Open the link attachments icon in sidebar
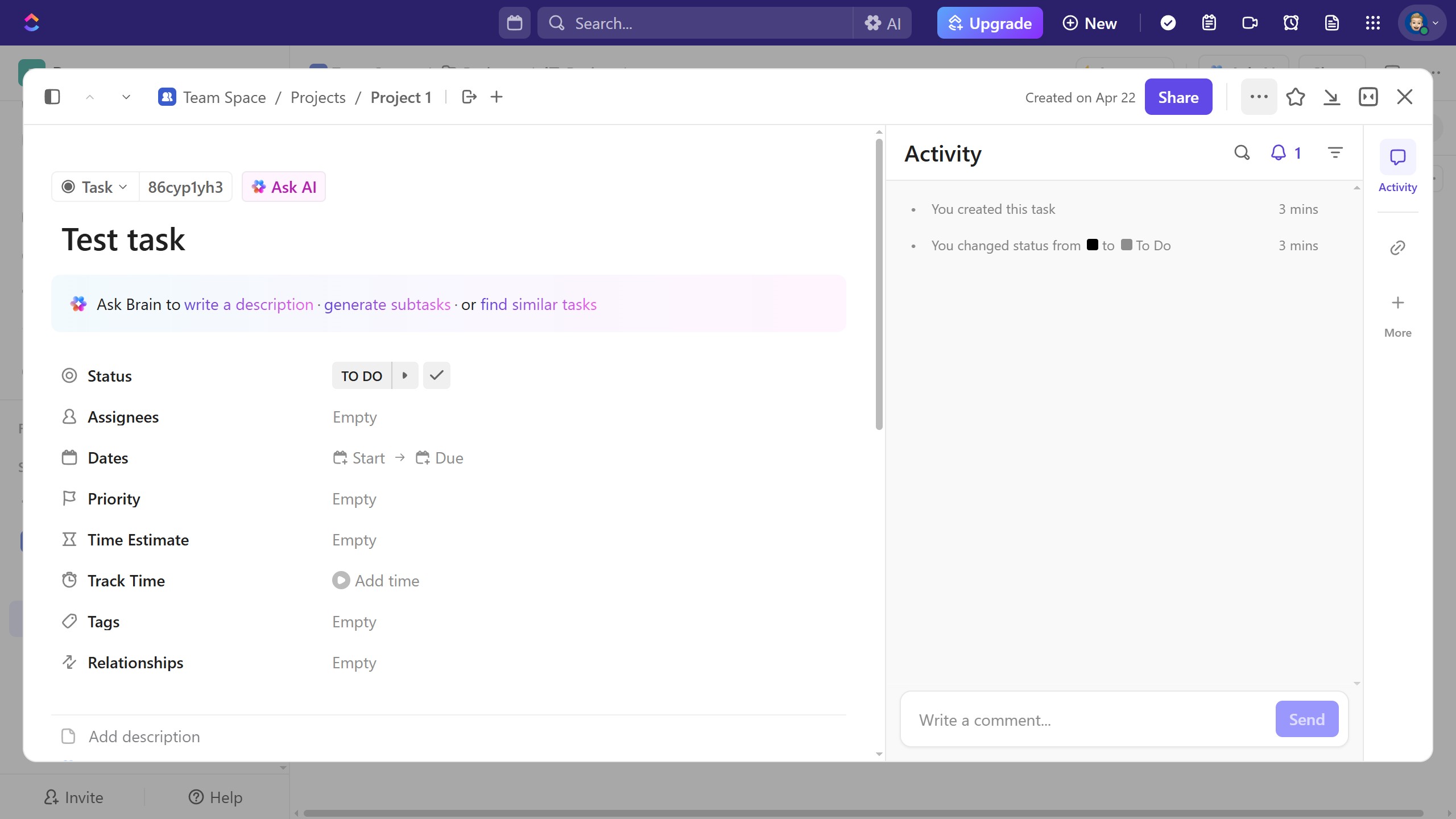Screen dimensions: 1456x819 point(1397,247)
